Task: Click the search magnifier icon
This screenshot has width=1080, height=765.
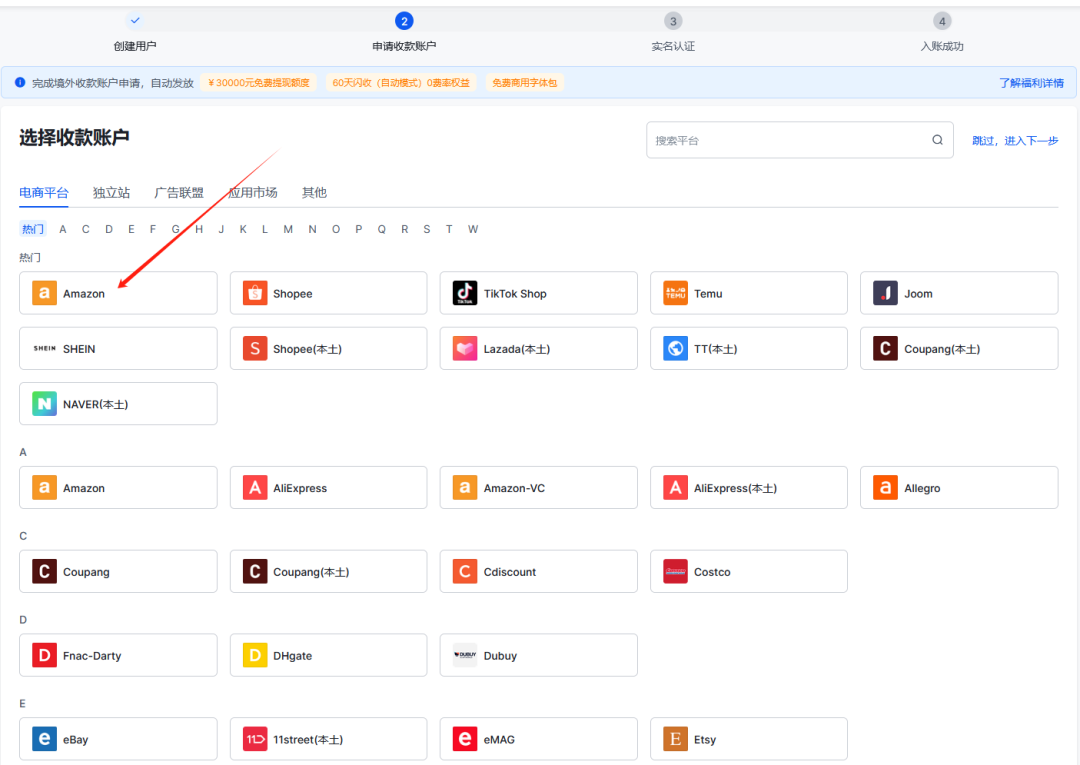Action: (937, 140)
